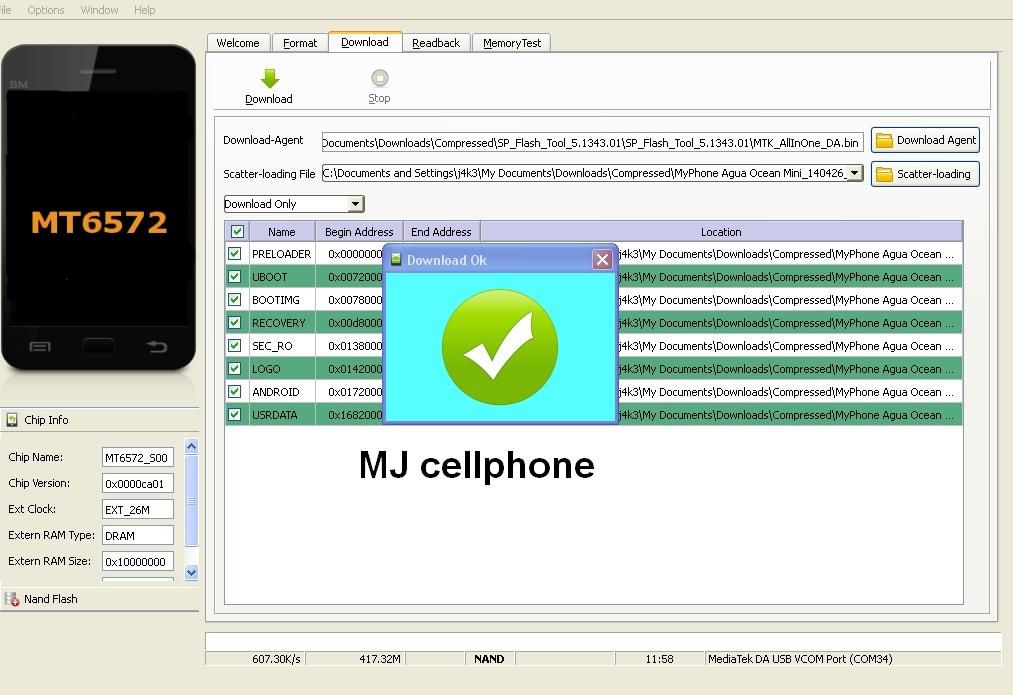Switch to the Format tab
The width and height of the screenshot is (1013, 695).
(299, 43)
